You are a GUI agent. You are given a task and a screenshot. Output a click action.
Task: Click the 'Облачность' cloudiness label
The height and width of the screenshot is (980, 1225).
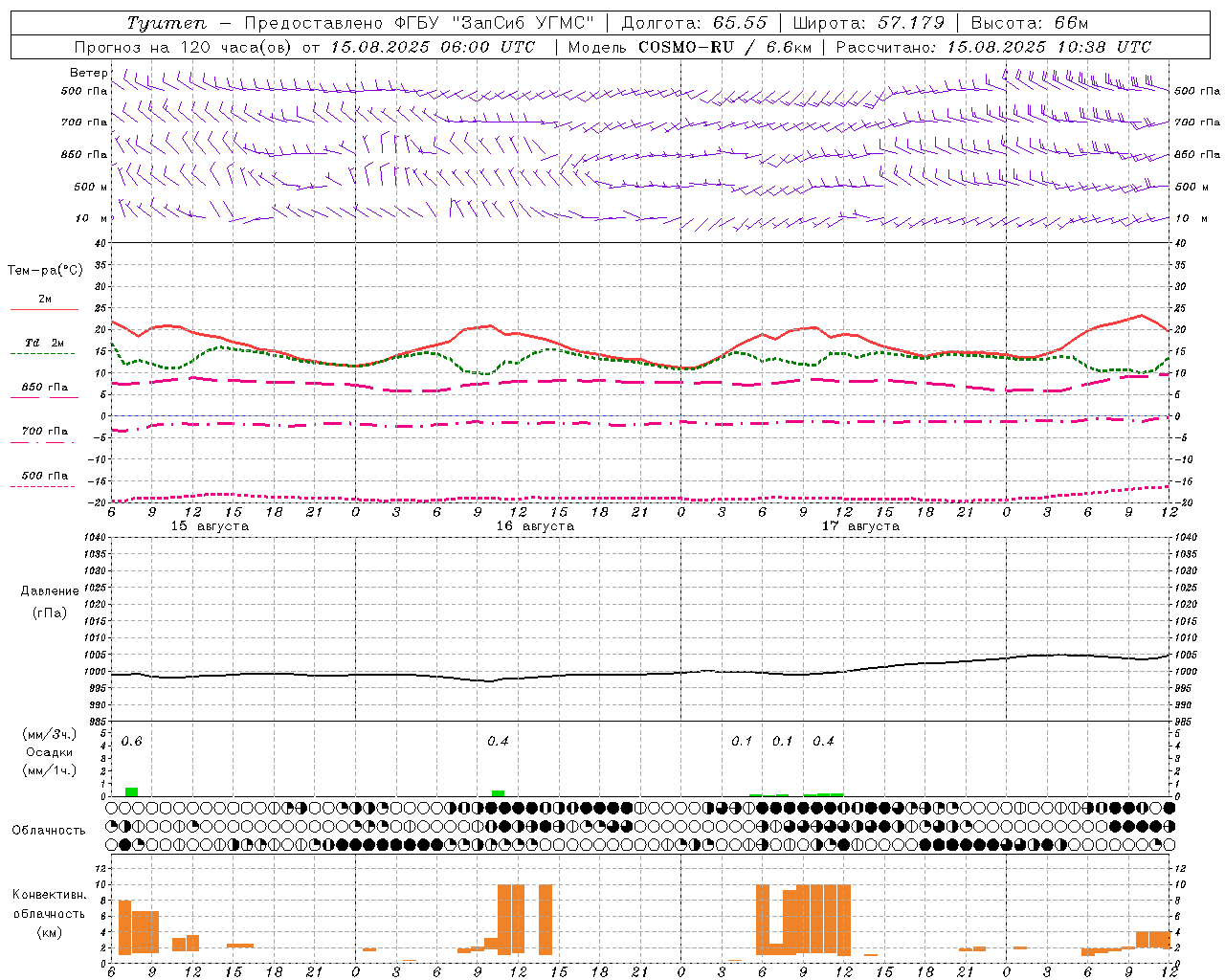point(49,831)
